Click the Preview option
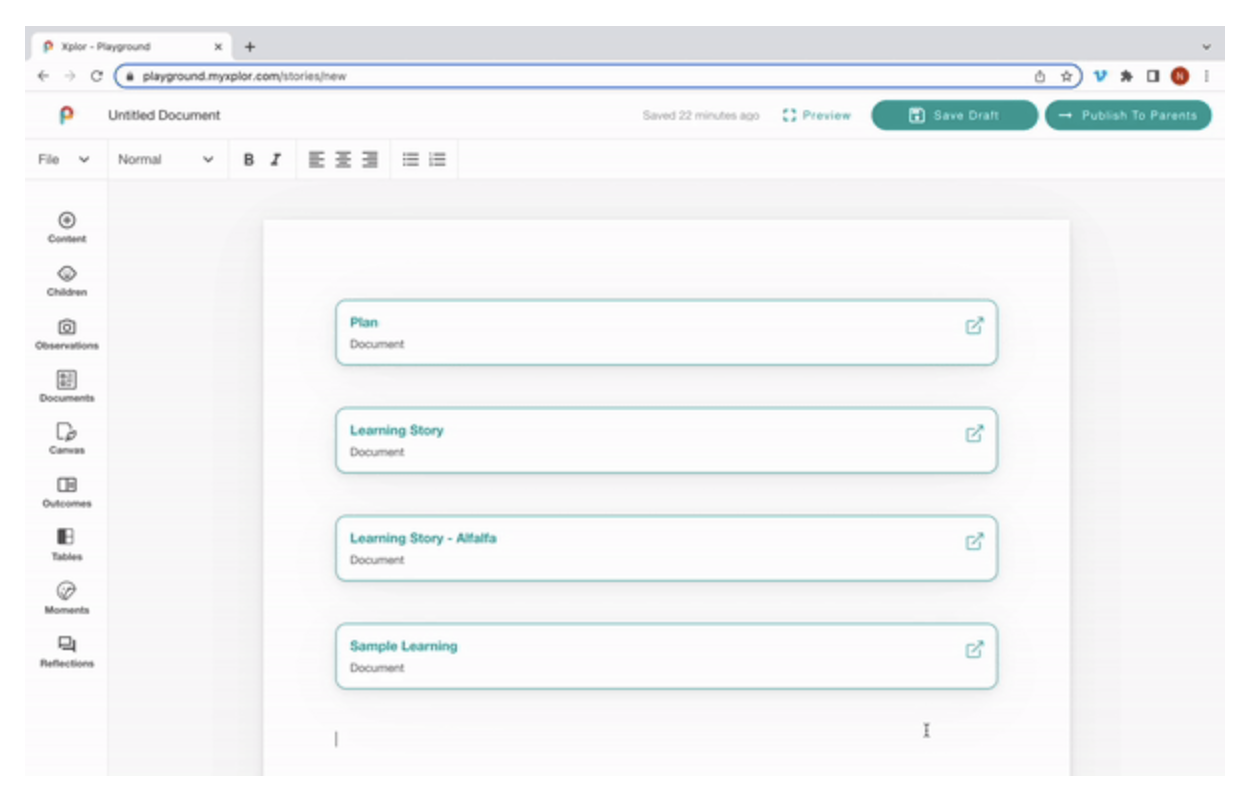Image resolution: width=1240 pixels, height=787 pixels. point(818,116)
